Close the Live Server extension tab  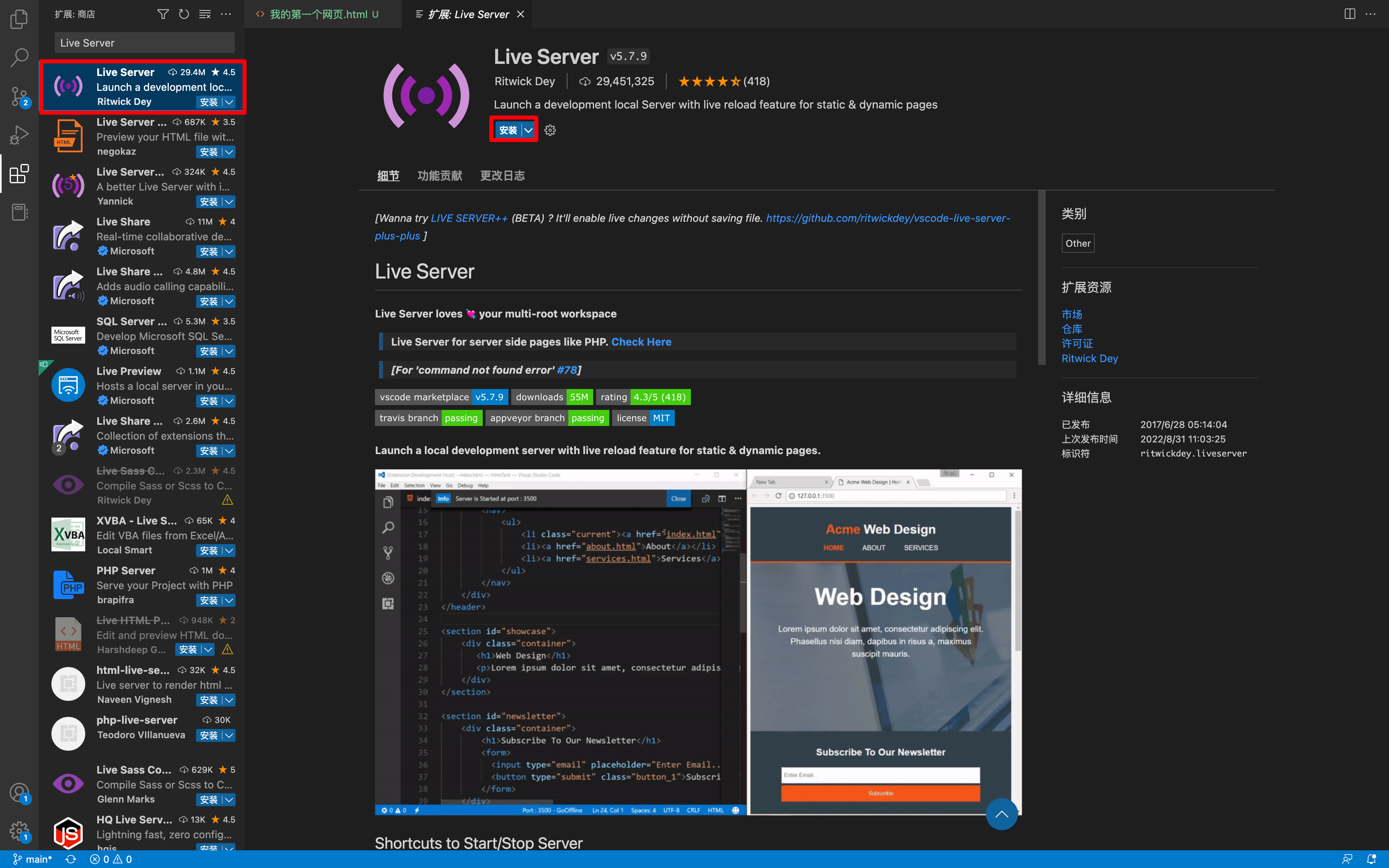[x=520, y=14]
